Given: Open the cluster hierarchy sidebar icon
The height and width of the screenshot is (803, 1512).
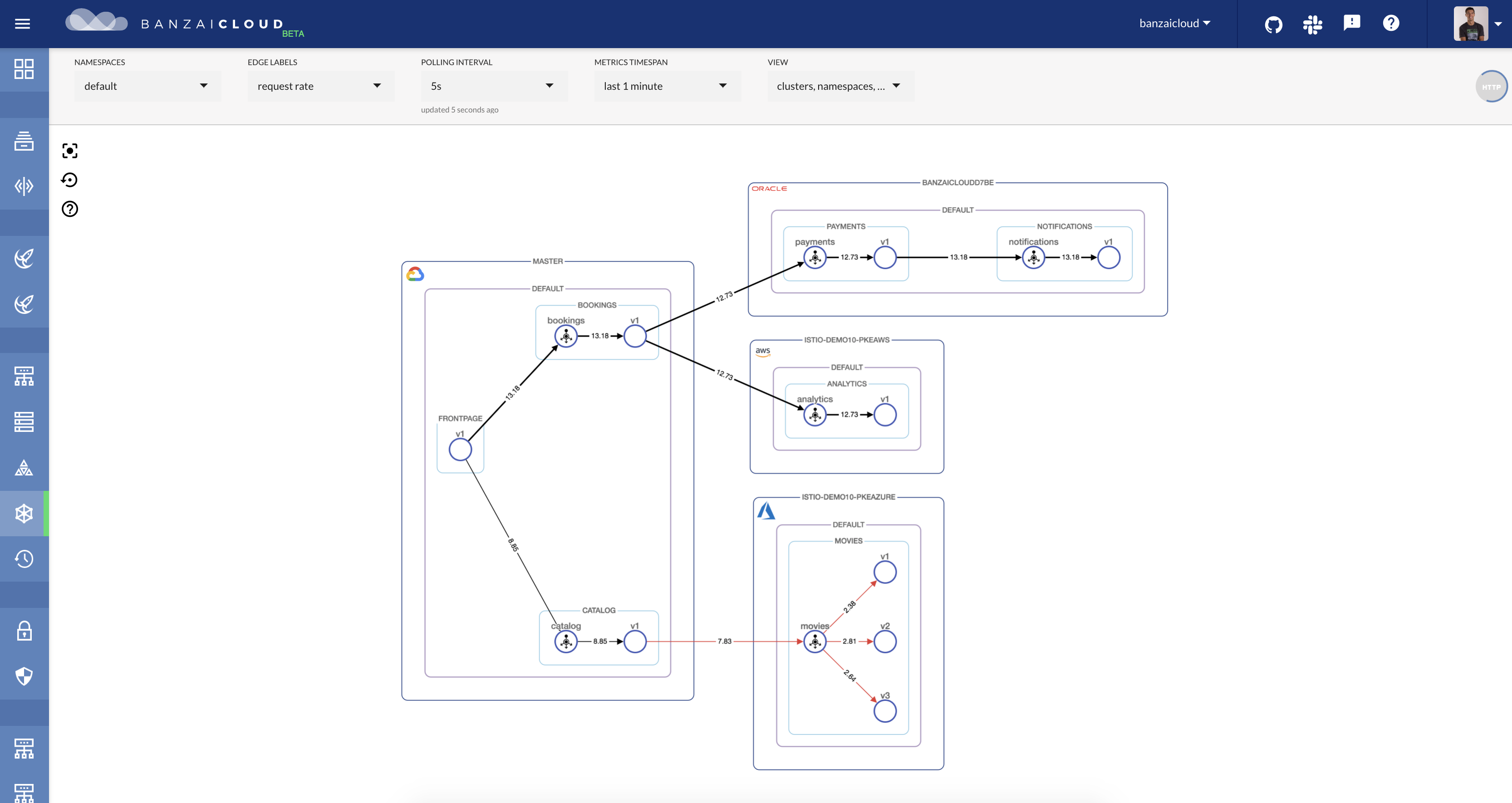Looking at the screenshot, I should pyautogui.click(x=24, y=376).
